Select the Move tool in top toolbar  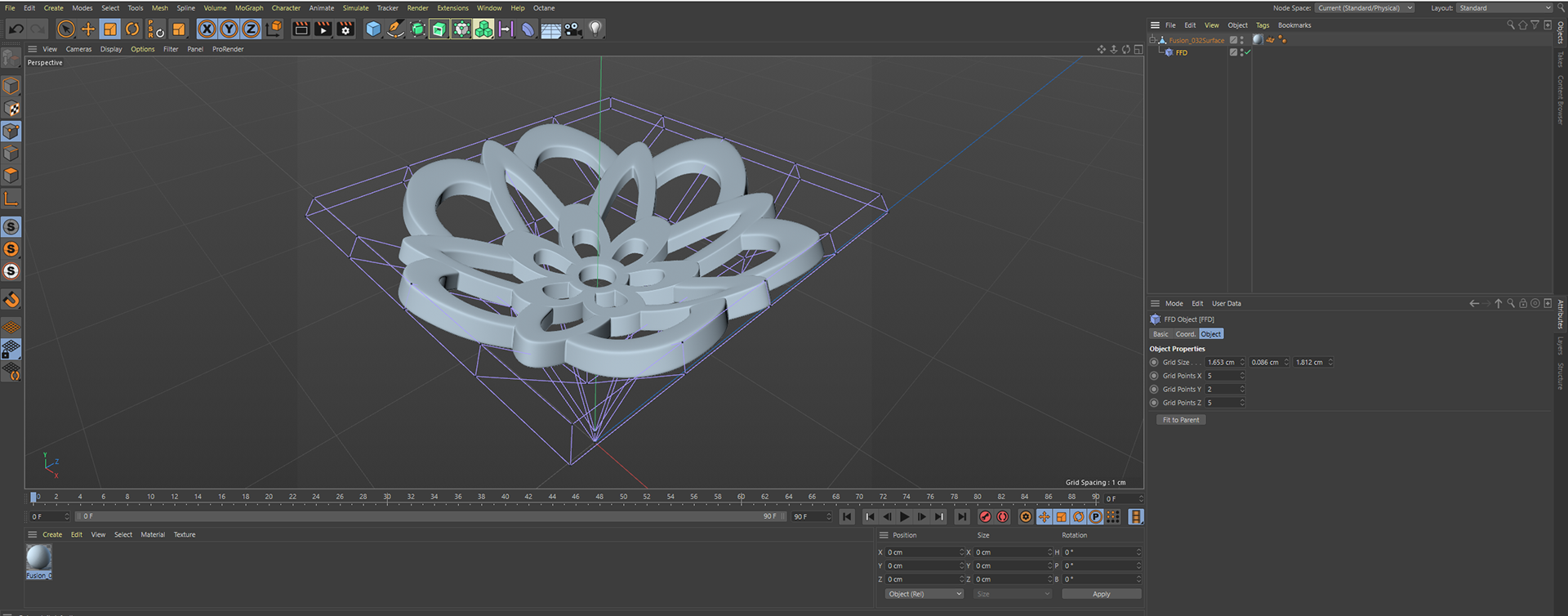(x=88, y=29)
